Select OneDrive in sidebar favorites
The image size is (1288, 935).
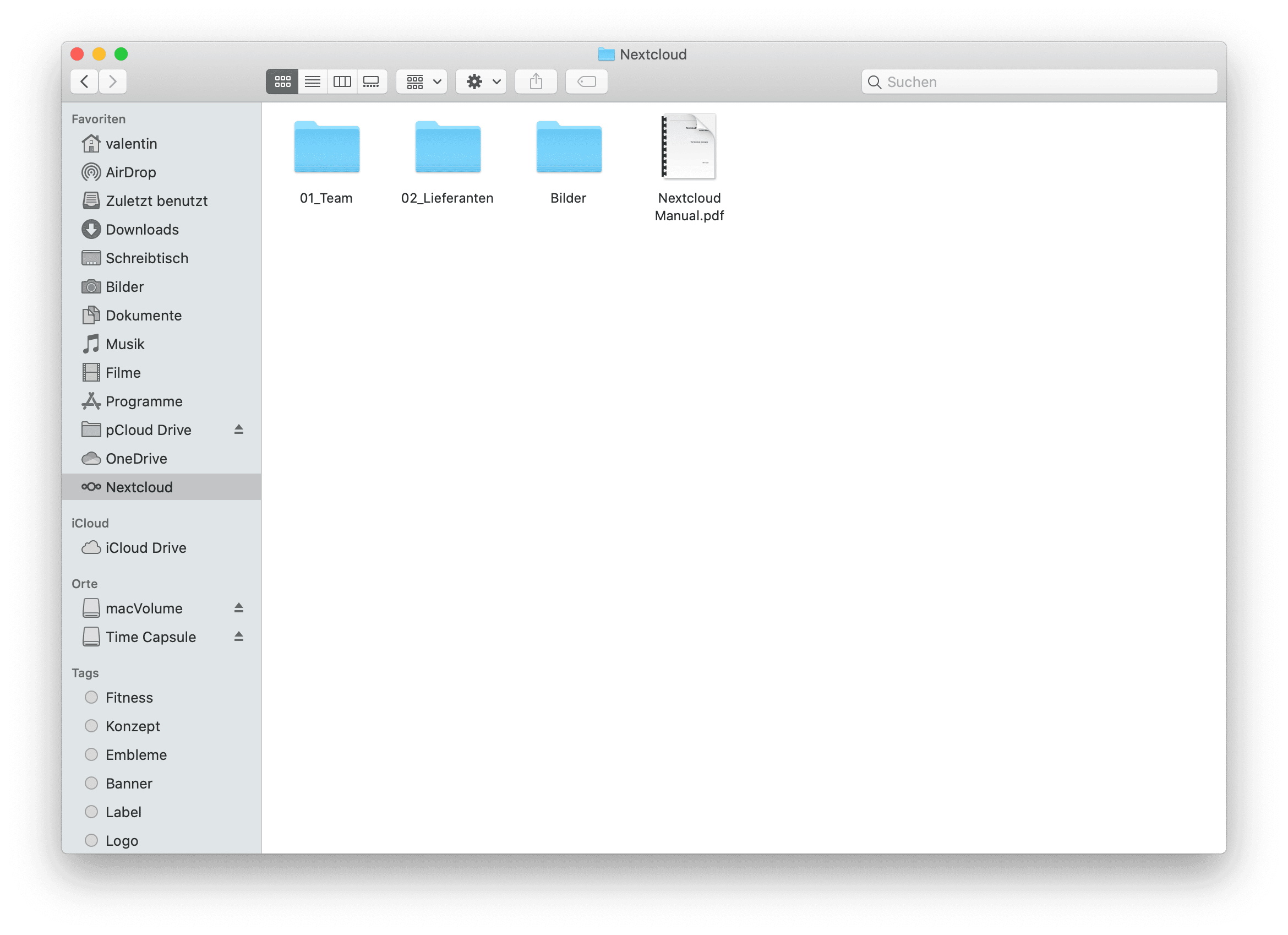135,458
